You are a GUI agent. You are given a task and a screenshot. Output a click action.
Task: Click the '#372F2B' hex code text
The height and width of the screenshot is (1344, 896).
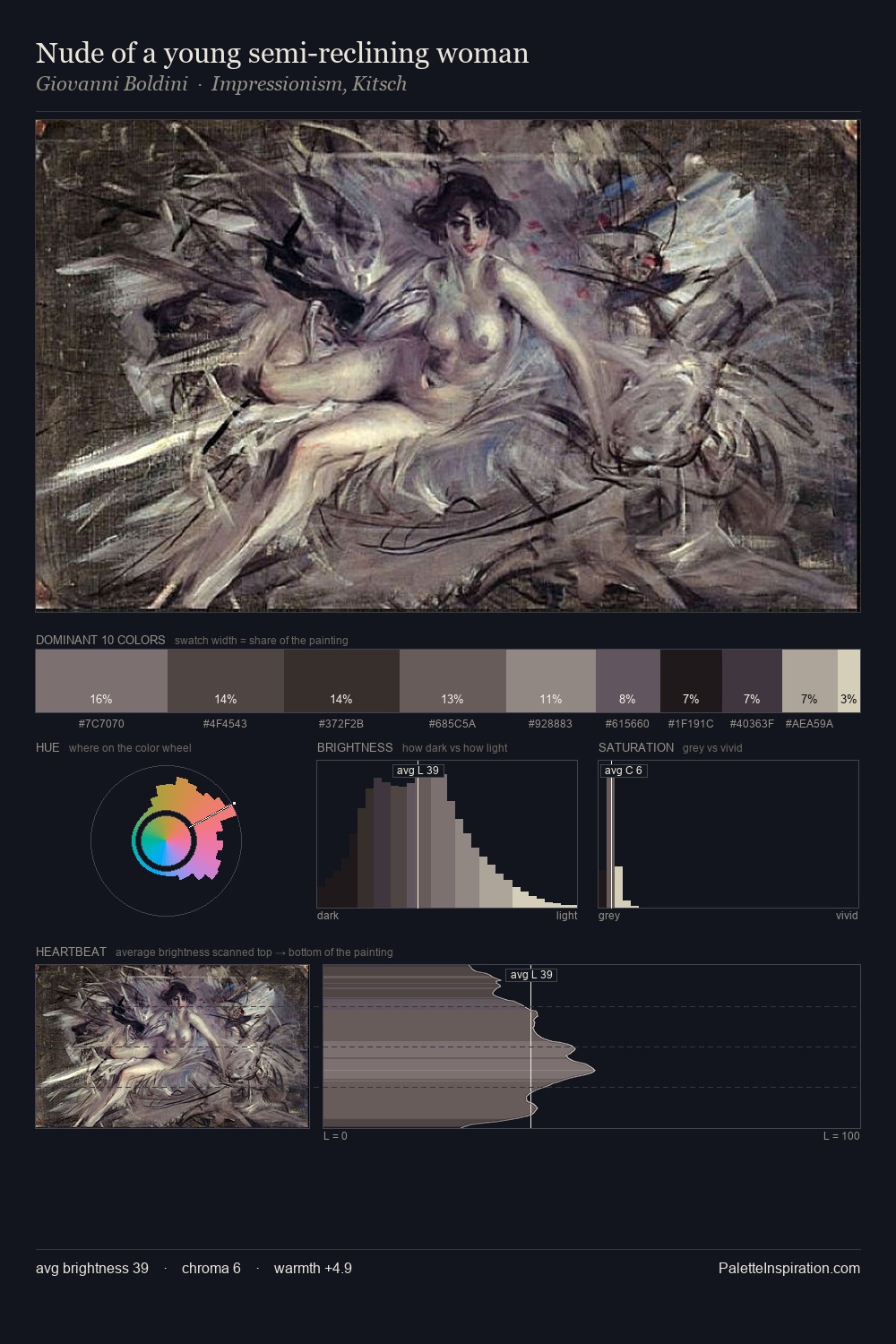(341, 724)
